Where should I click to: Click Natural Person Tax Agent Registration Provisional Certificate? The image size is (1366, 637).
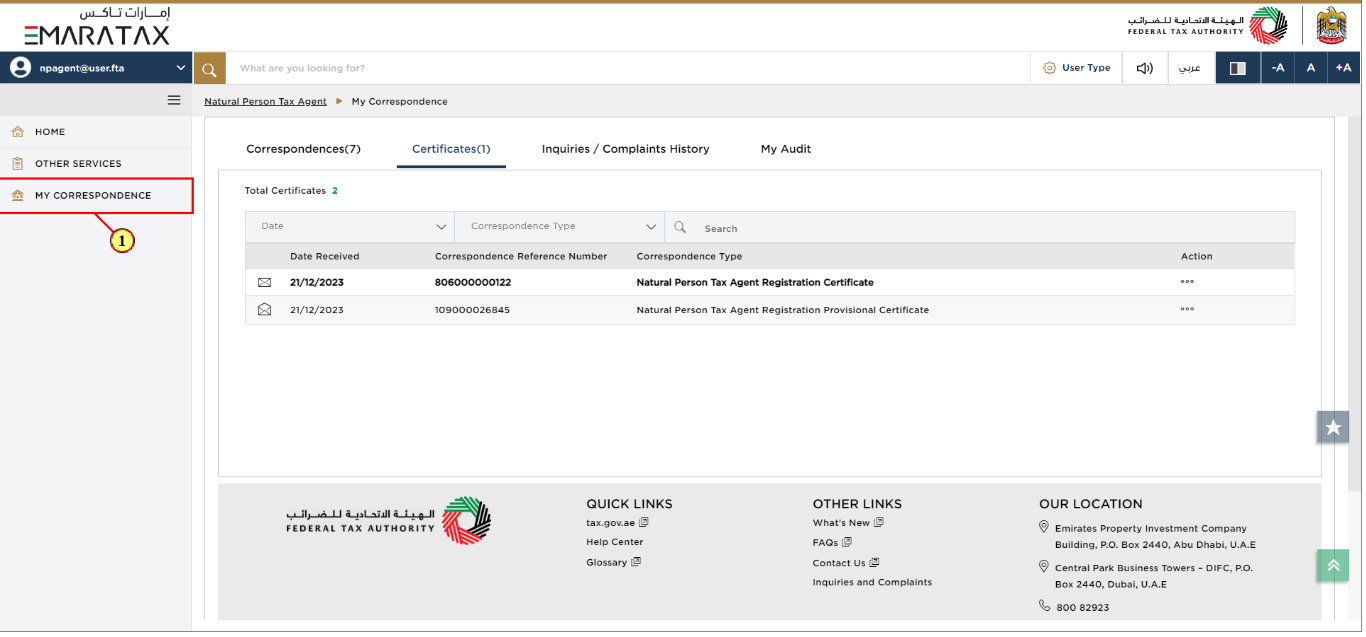[783, 310]
